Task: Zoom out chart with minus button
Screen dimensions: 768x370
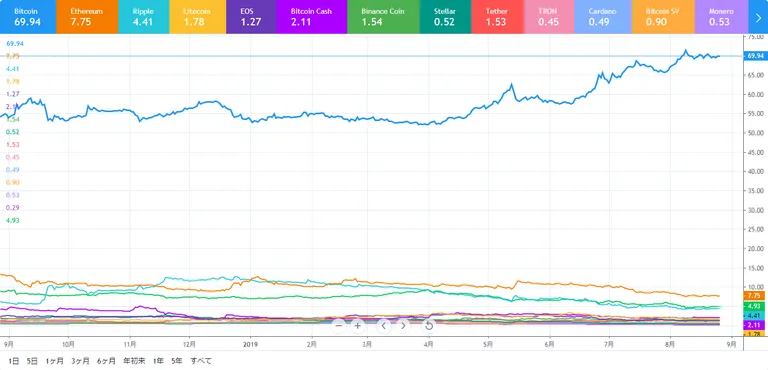Action: [338, 325]
